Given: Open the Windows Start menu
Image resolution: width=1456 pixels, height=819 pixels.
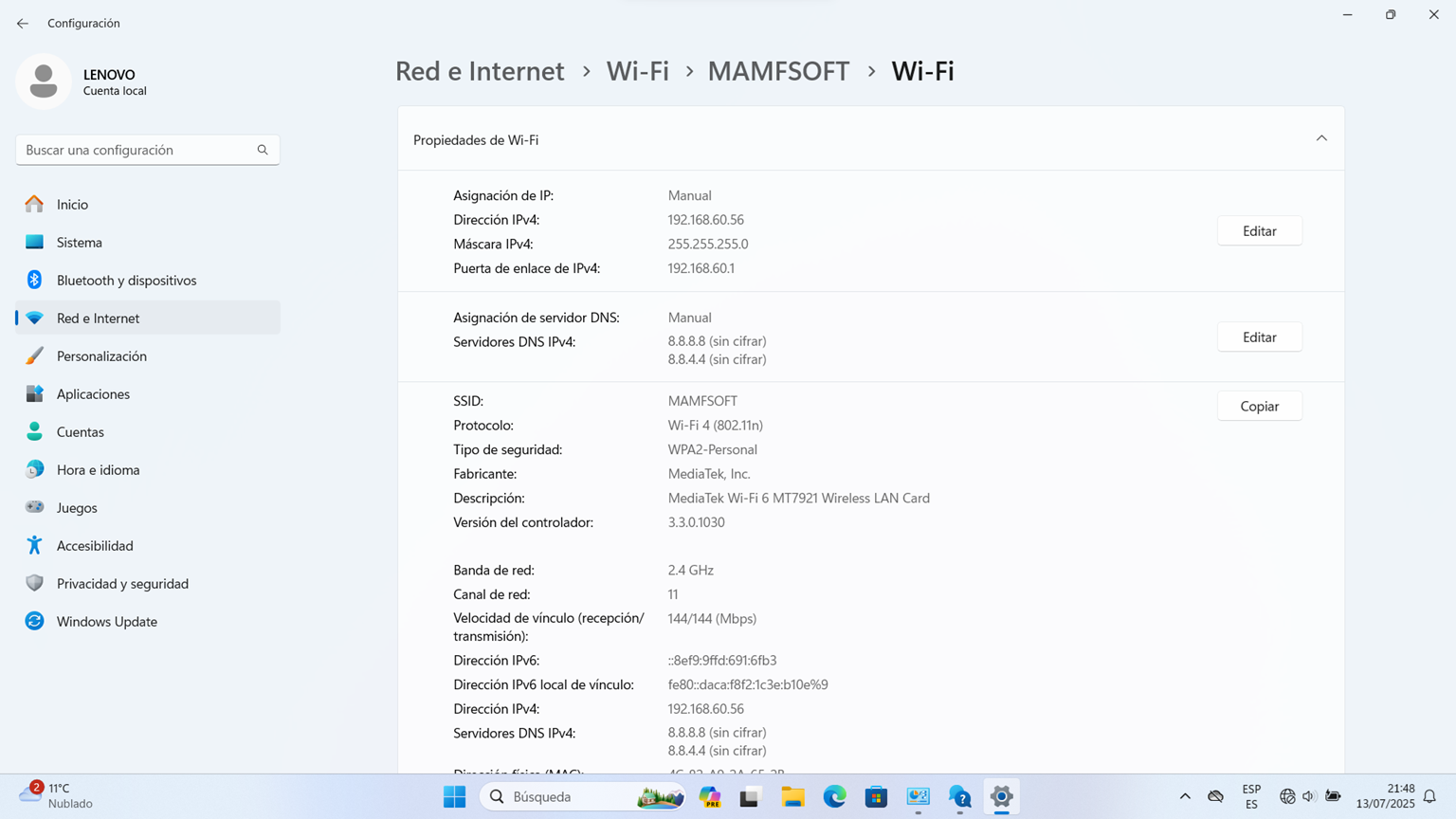Looking at the screenshot, I should click(454, 797).
